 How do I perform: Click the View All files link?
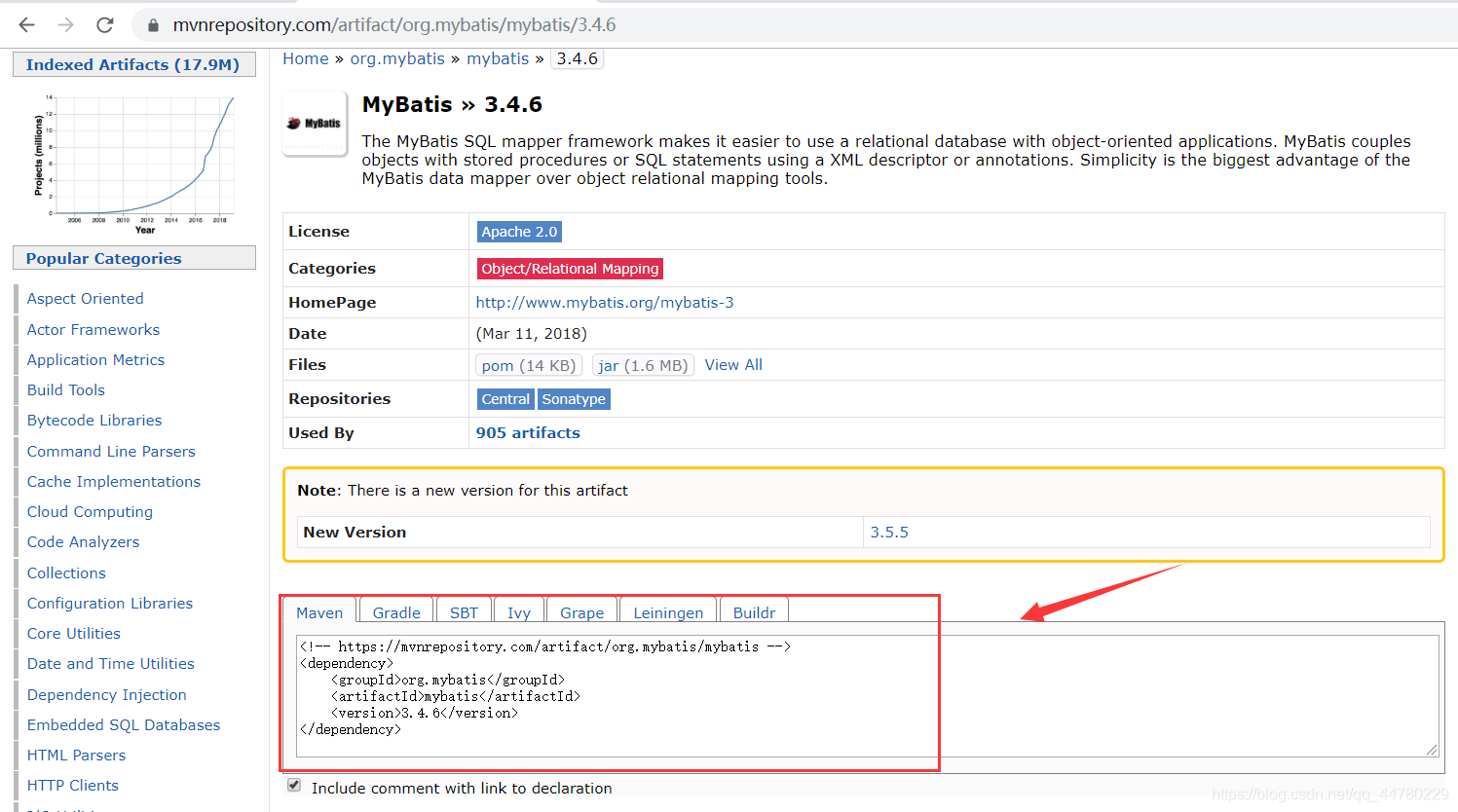[x=733, y=365]
